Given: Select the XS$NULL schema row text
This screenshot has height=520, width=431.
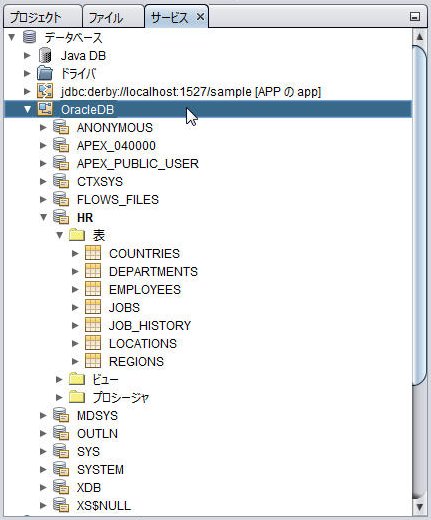Looking at the screenshot, I should [104, 506].
